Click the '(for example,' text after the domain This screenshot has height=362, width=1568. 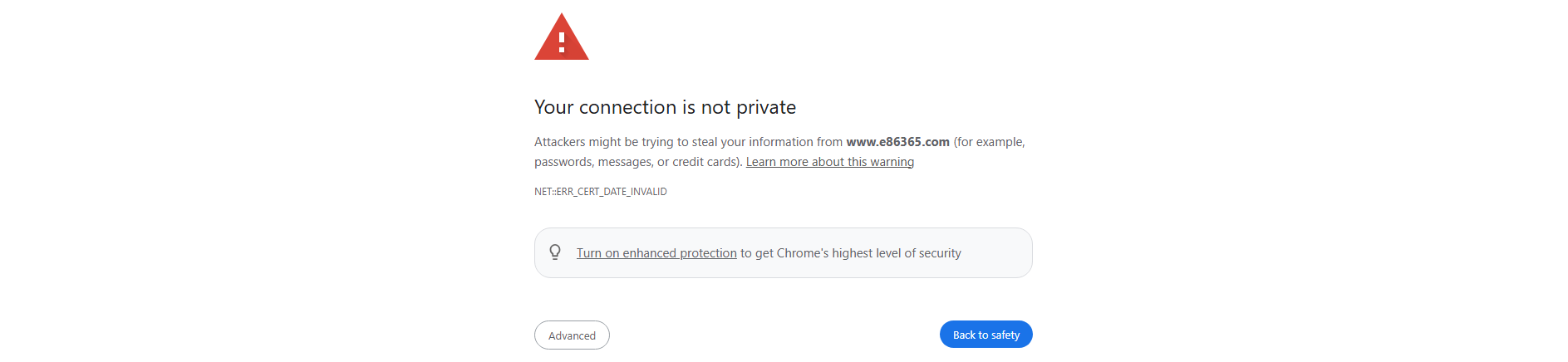[989, 142]
